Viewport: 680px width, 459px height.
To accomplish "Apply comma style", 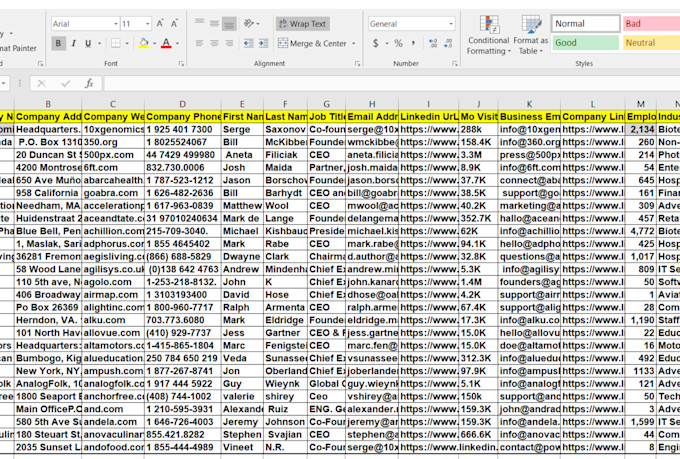I will click(x=413, y=43).
